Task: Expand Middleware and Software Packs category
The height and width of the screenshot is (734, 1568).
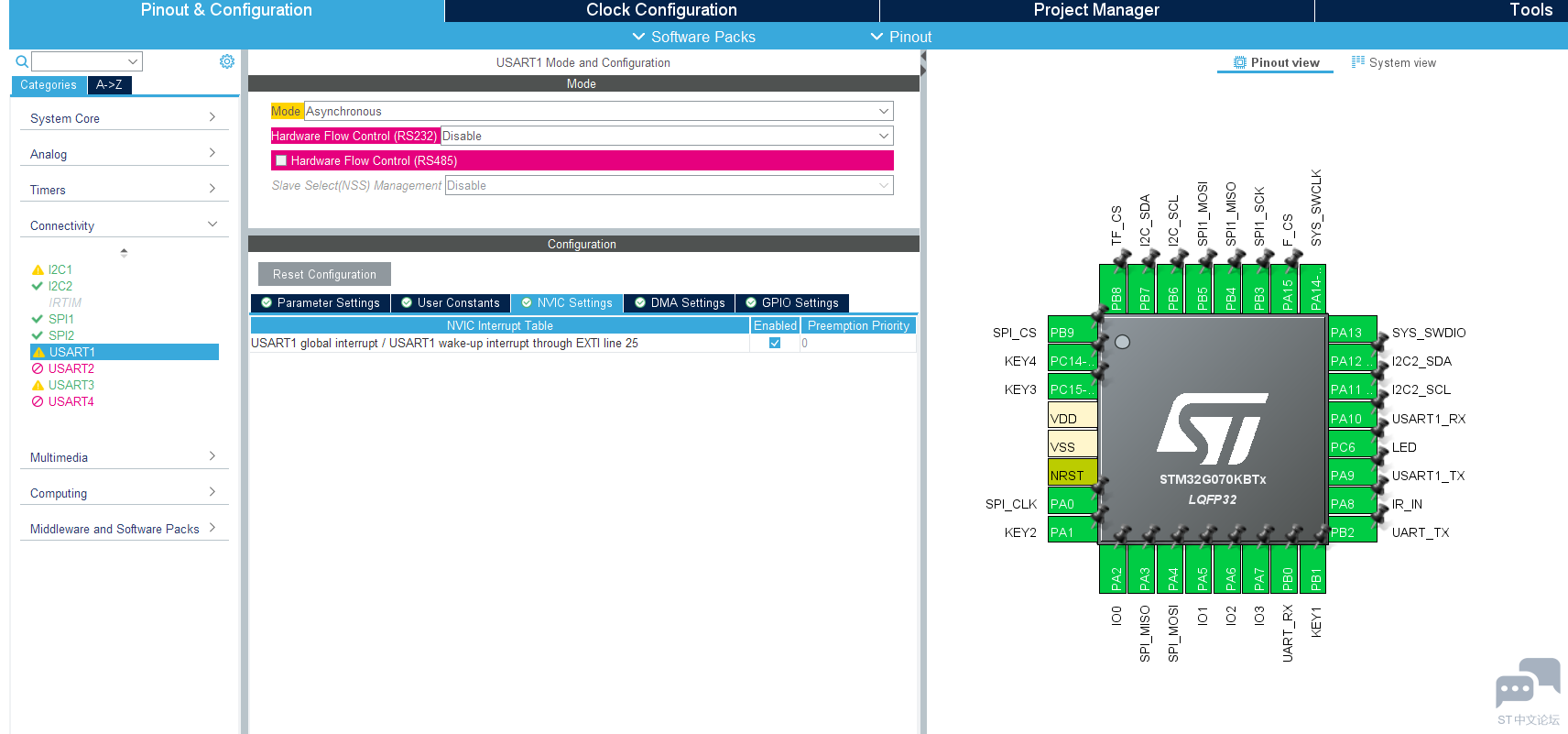Action: click(x=124, y=529)
